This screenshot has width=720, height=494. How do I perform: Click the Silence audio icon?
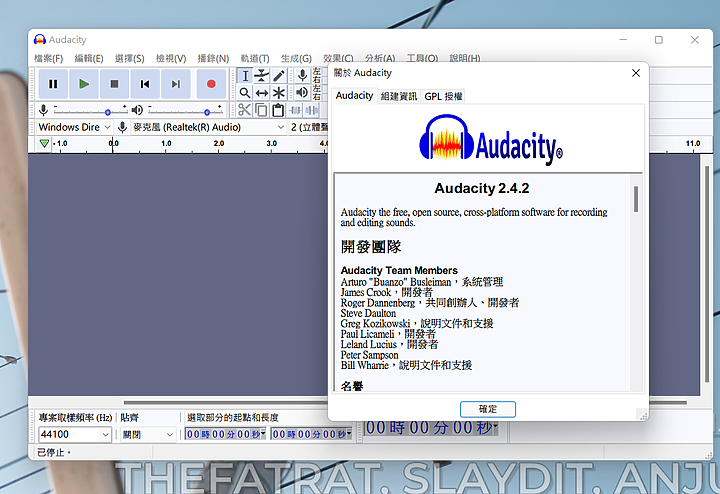coord(312,110)
